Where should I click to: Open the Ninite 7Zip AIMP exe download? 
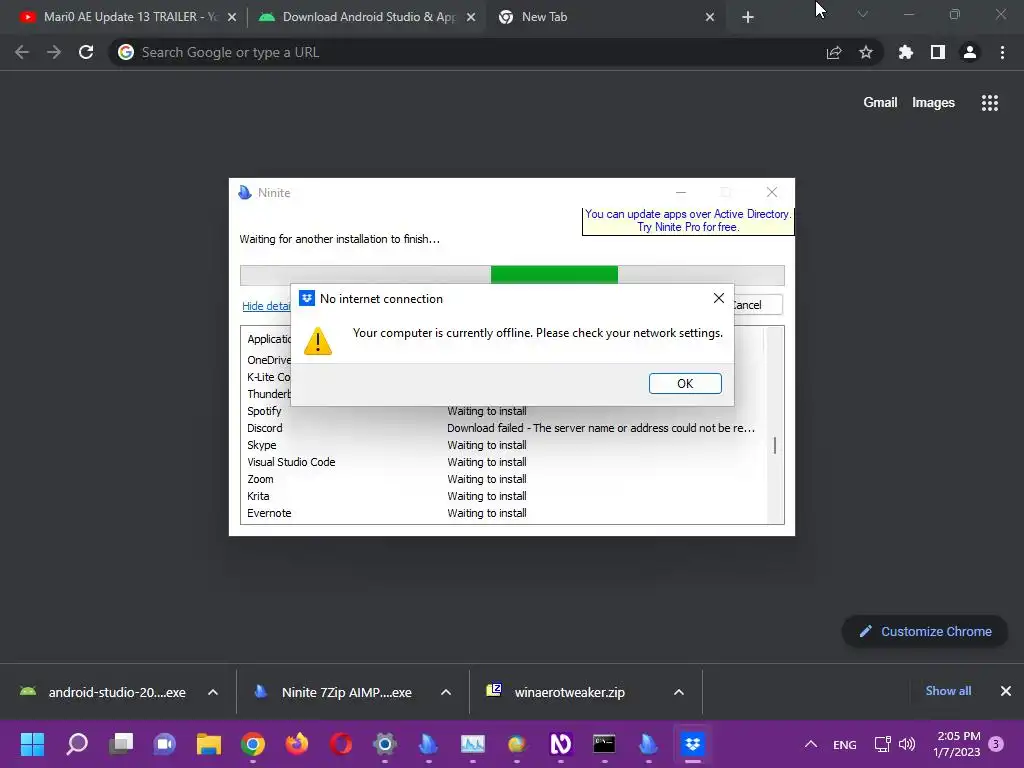coord(336,692)
